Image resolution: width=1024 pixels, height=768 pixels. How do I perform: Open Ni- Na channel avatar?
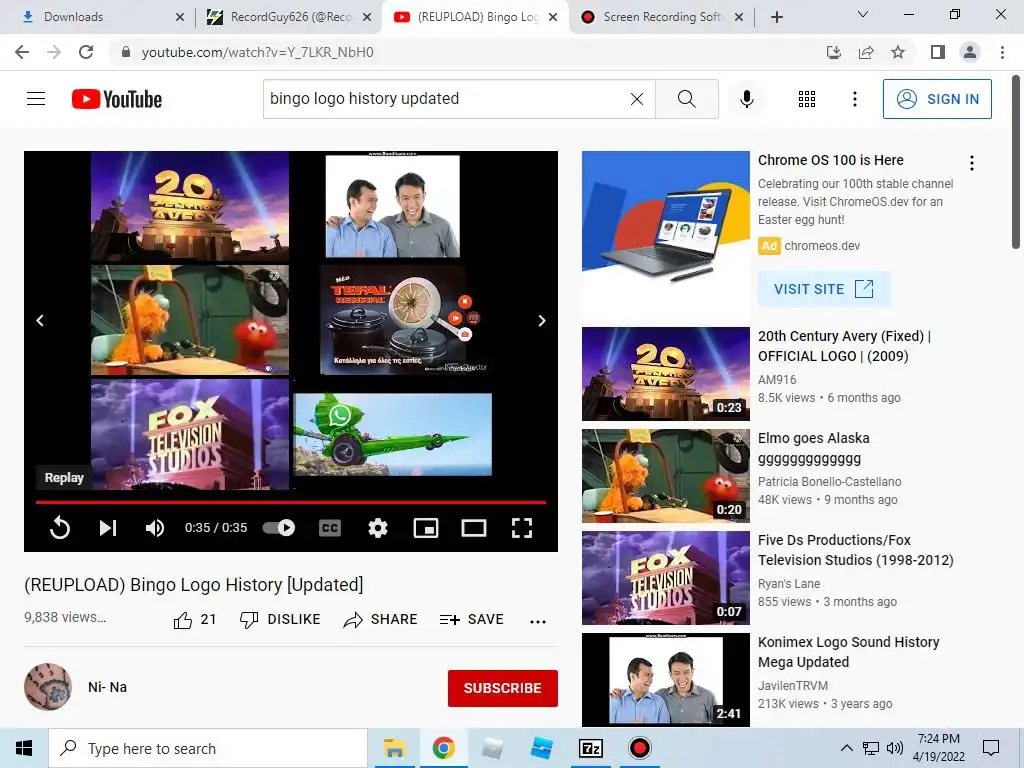pos(48,687)
